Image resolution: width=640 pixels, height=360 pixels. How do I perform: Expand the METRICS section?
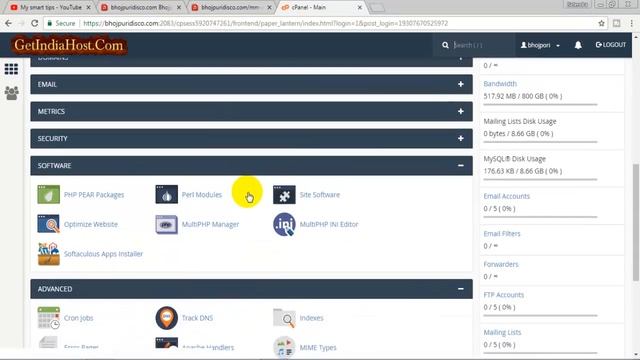click(251, 111)
